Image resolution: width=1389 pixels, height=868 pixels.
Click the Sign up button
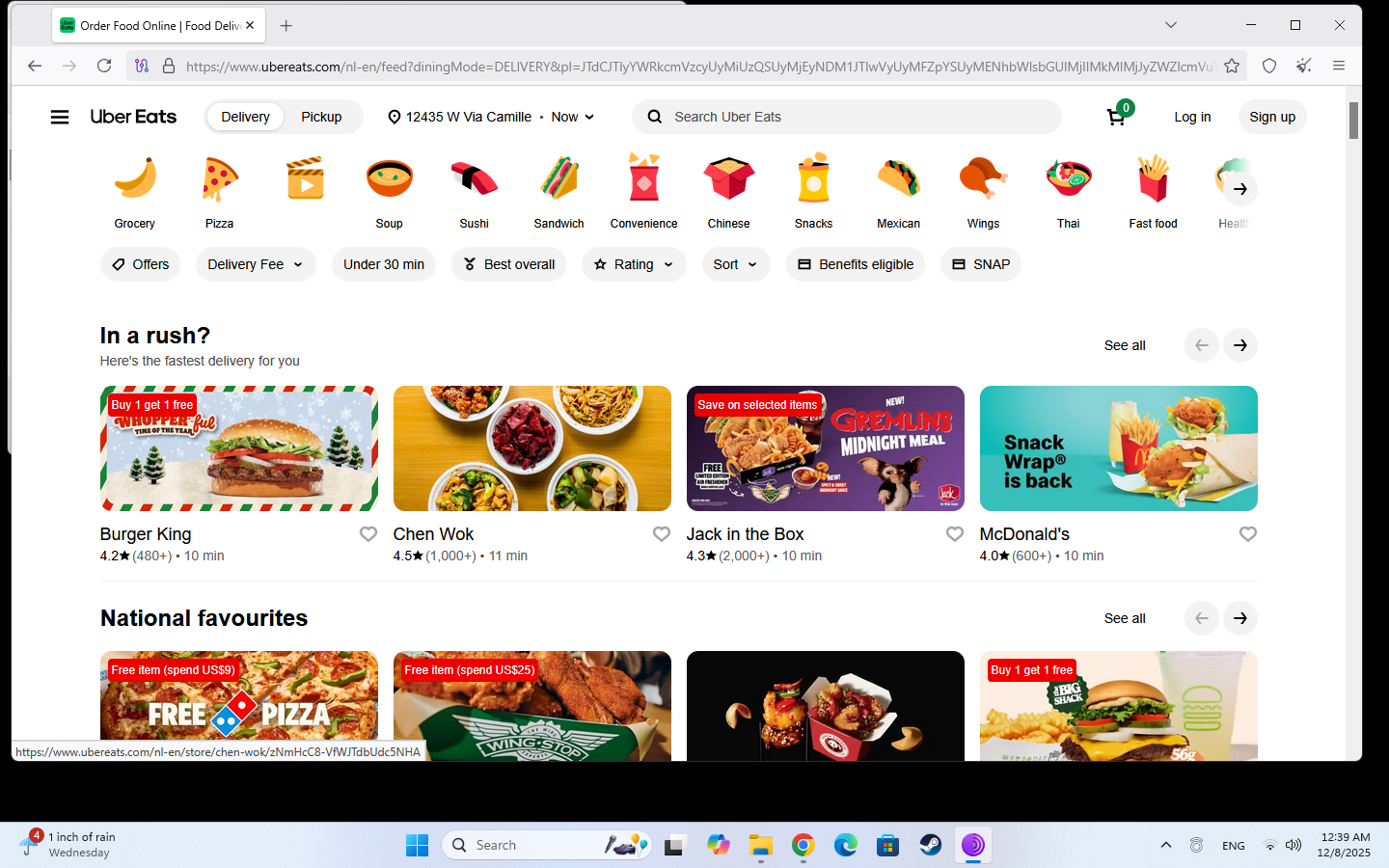[x=1271, y=117]
